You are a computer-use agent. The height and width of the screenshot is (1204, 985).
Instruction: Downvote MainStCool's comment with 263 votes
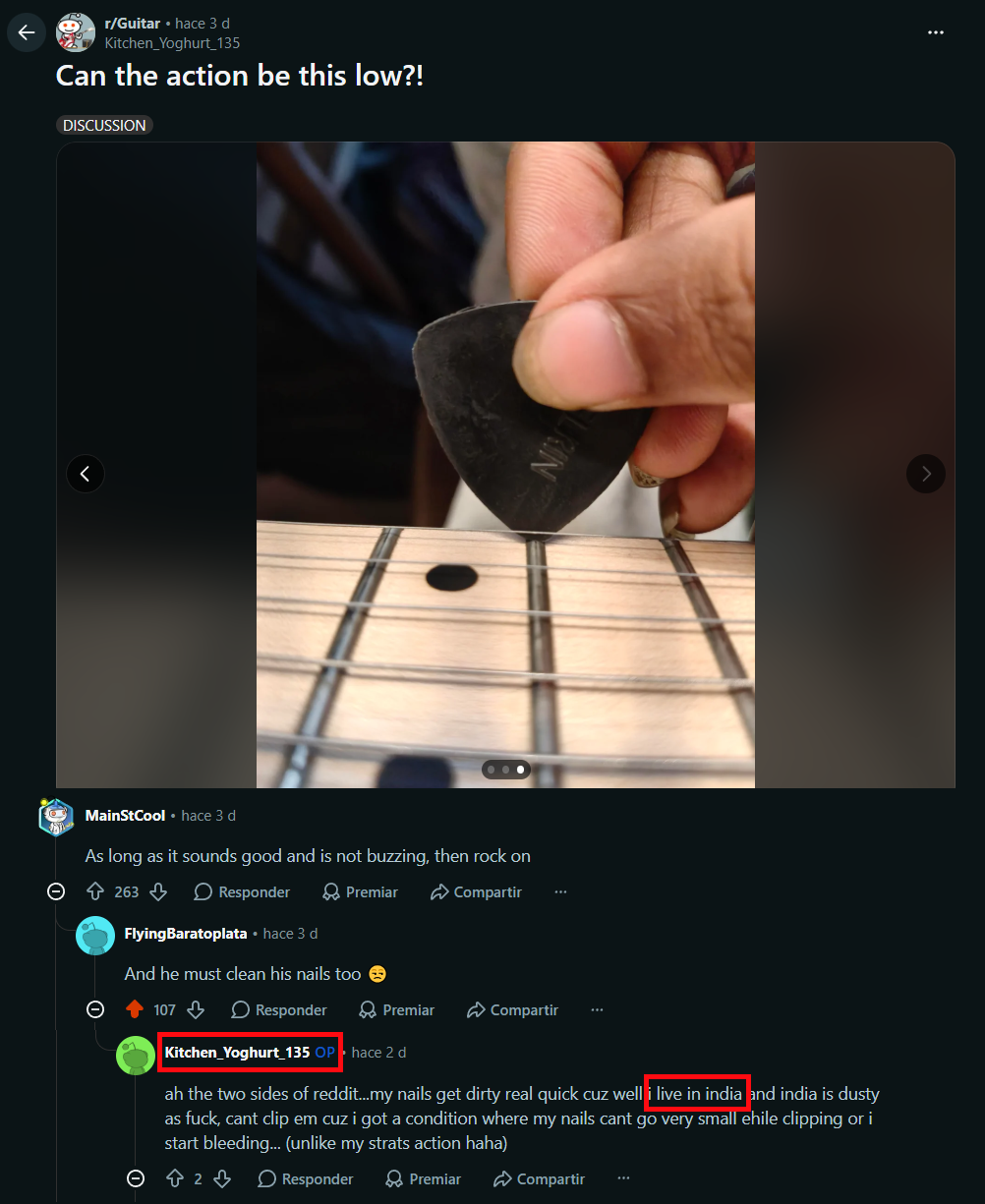coord(158,892)
